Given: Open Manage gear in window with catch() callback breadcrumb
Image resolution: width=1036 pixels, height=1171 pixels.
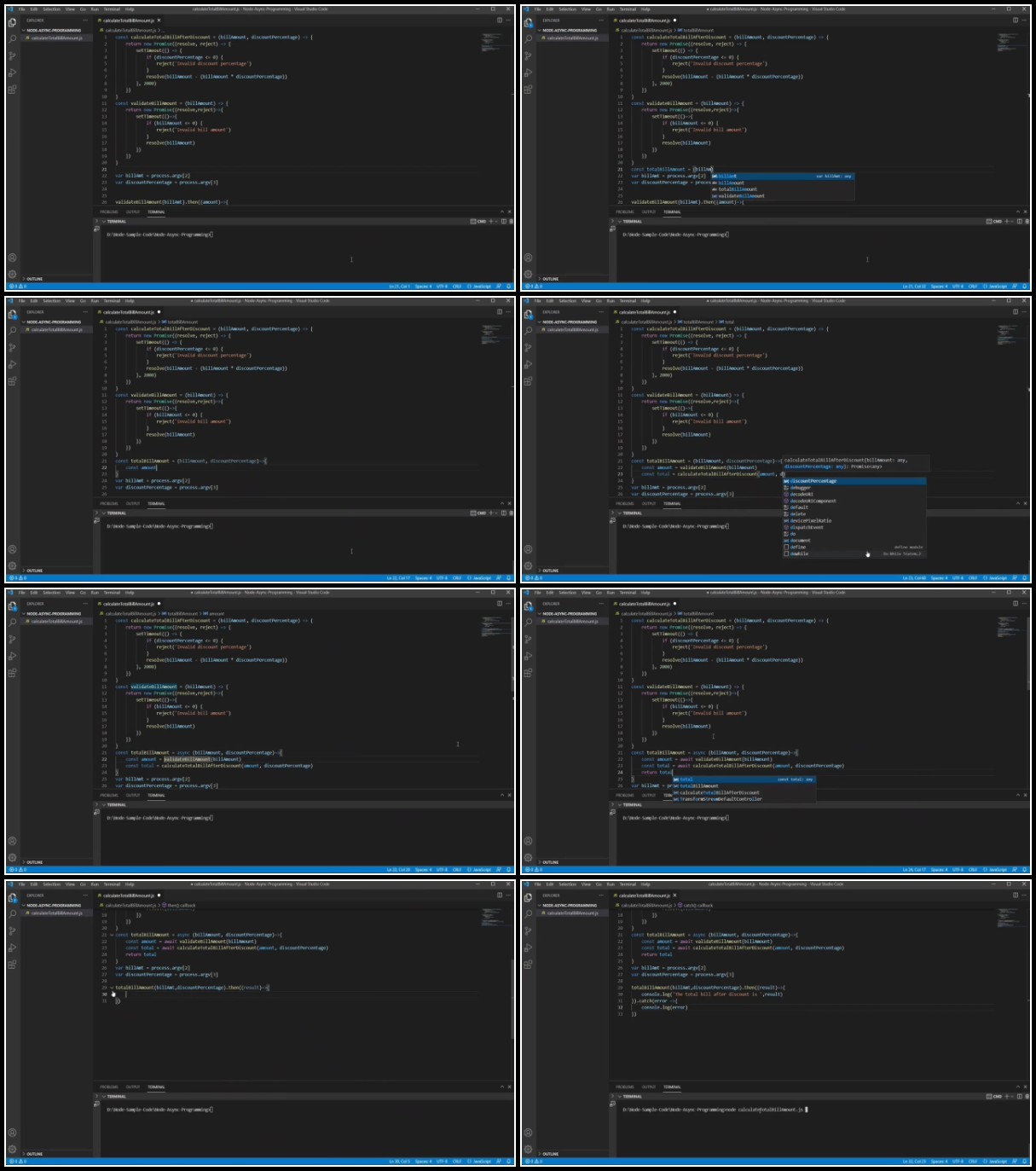Looking at the screenshot, I should point(529,1150).
